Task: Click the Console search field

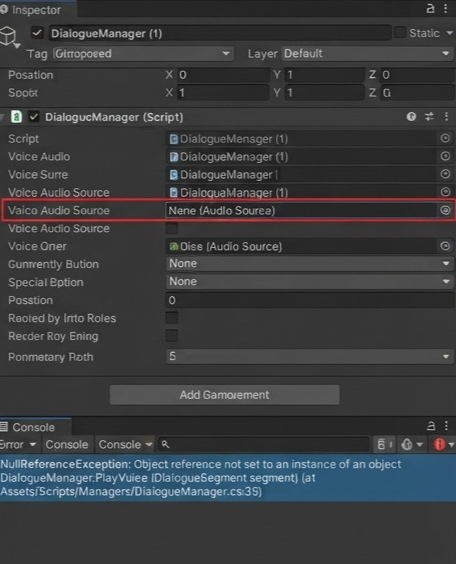Action: click(264, 445)
